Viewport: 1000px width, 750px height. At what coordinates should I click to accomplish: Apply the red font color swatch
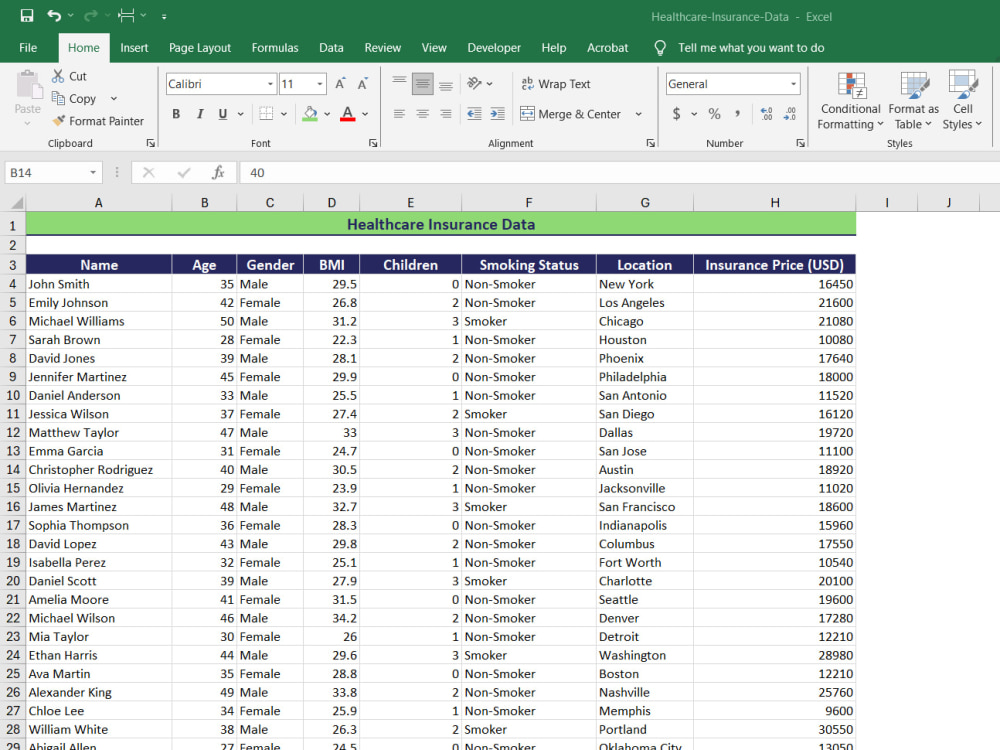point(348,114)
